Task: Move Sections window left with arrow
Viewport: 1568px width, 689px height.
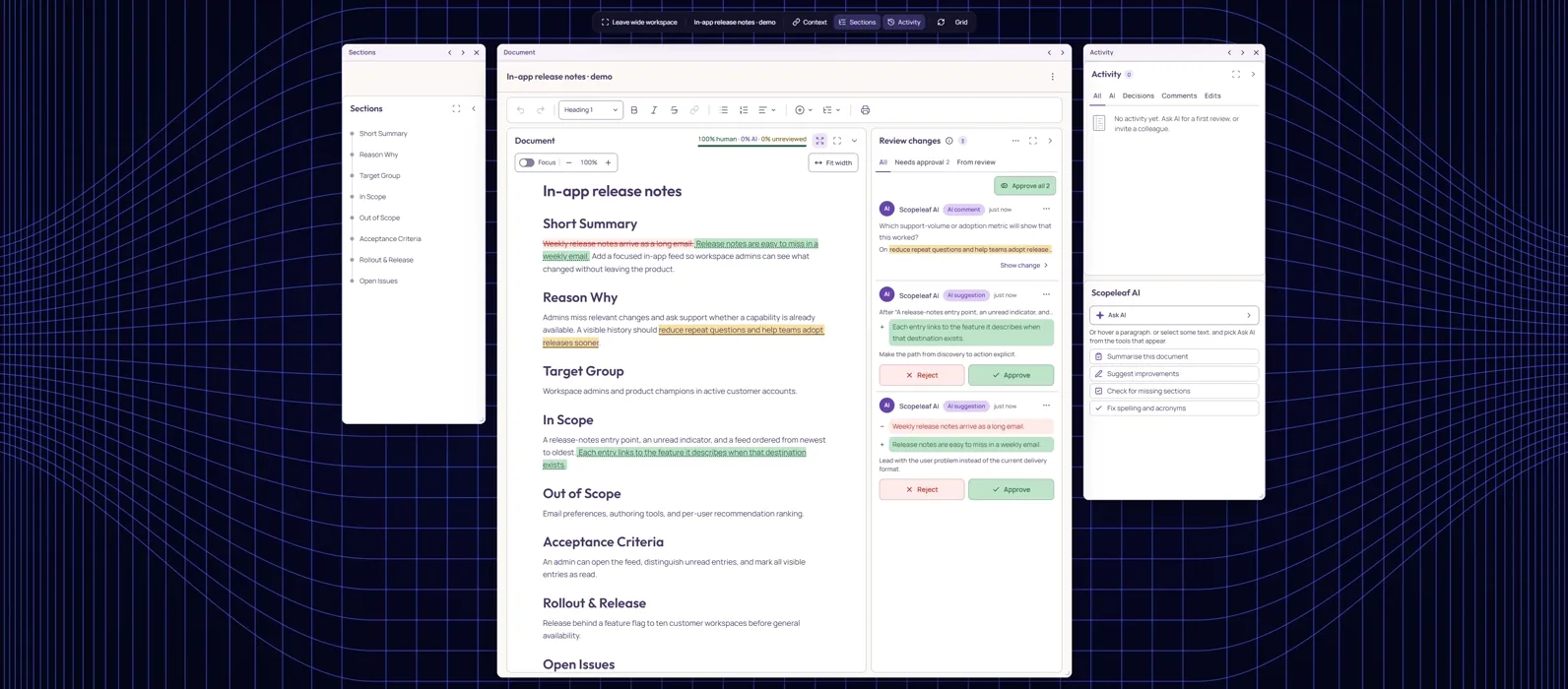Action: click(x=450, y=52)
